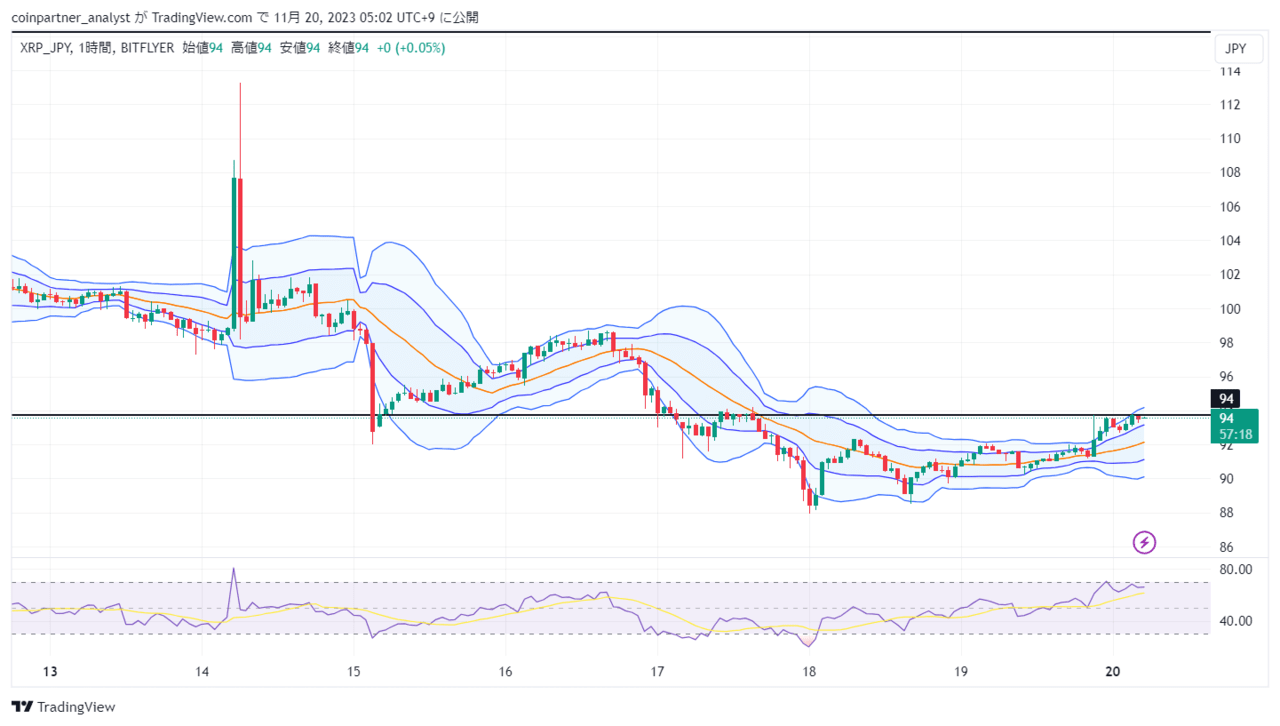Click the 80.00 RSI axis label

pyautogui.click(x=1236, y=570)
